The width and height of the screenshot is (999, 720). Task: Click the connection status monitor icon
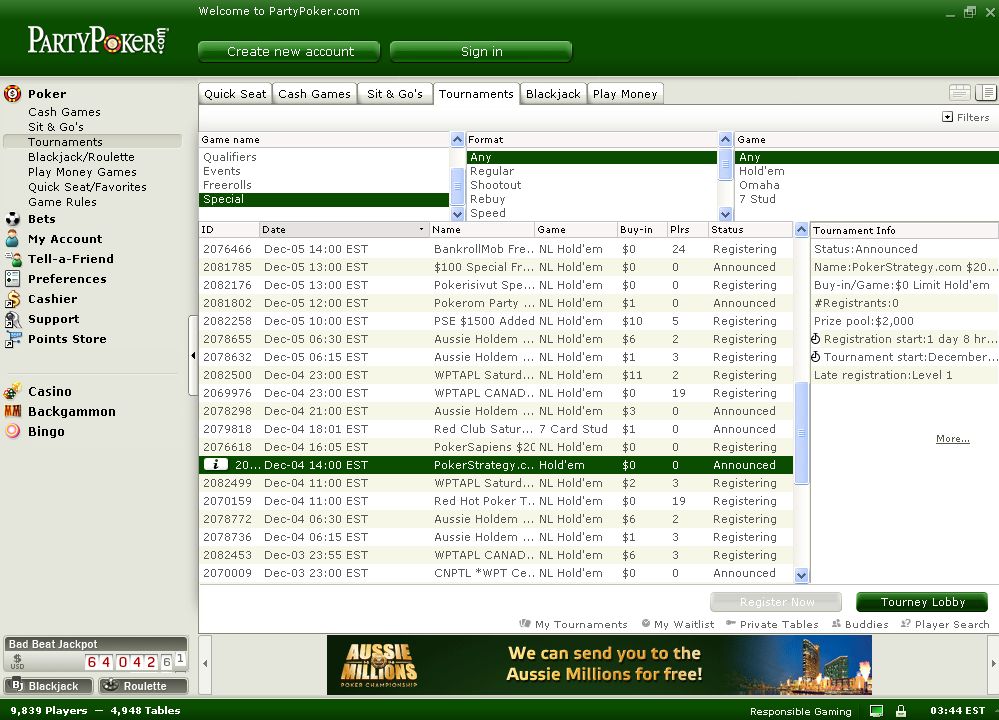pos(877,711)
